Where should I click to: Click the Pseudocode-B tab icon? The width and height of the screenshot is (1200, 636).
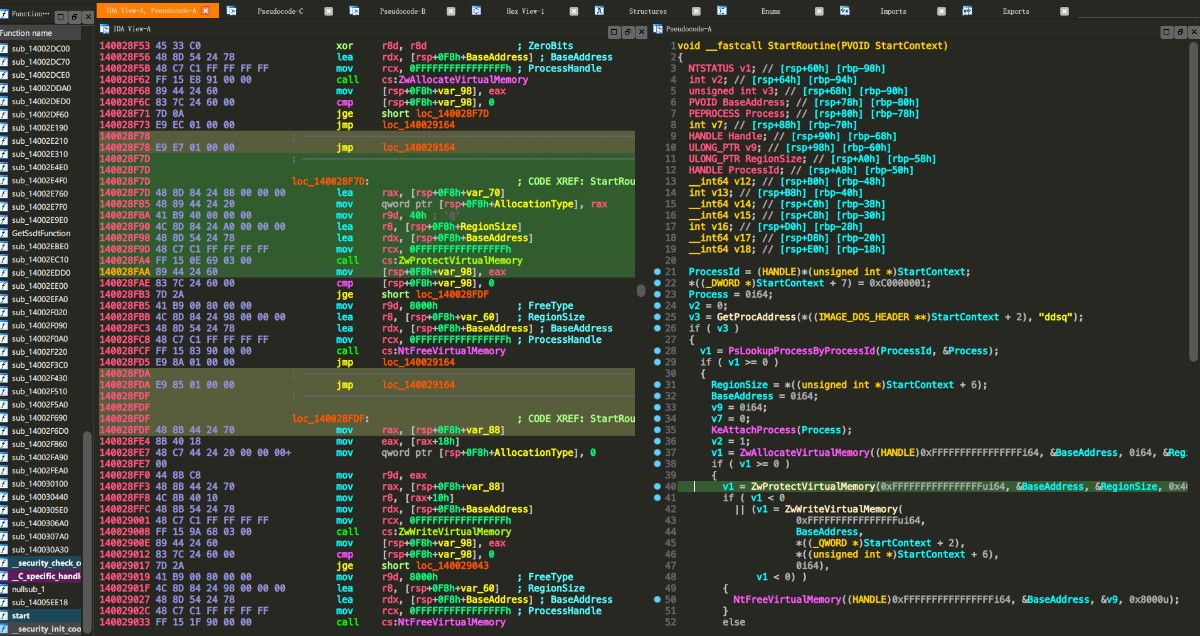click(x=354, y=10)
